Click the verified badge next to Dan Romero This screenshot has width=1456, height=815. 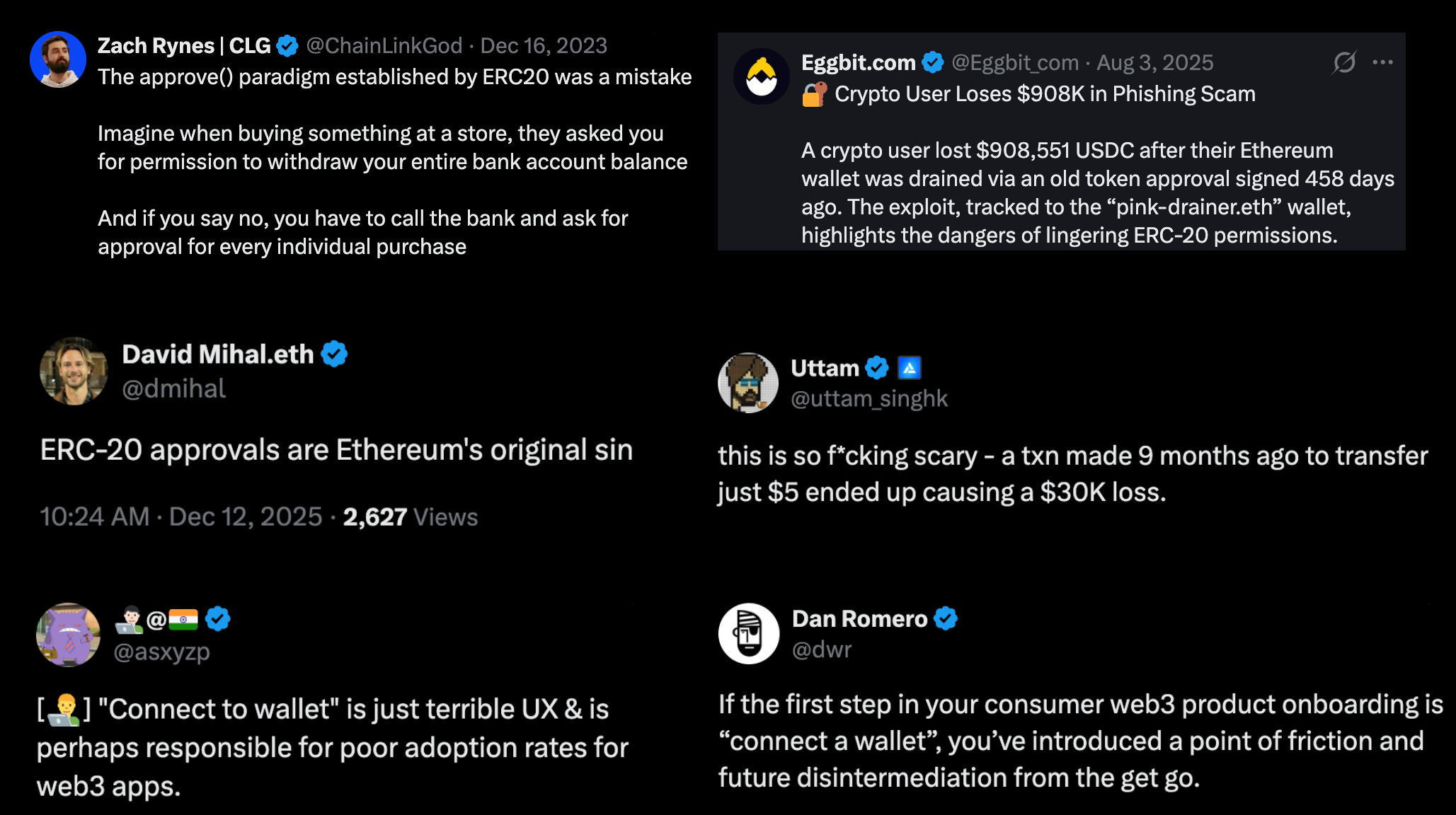946,618
